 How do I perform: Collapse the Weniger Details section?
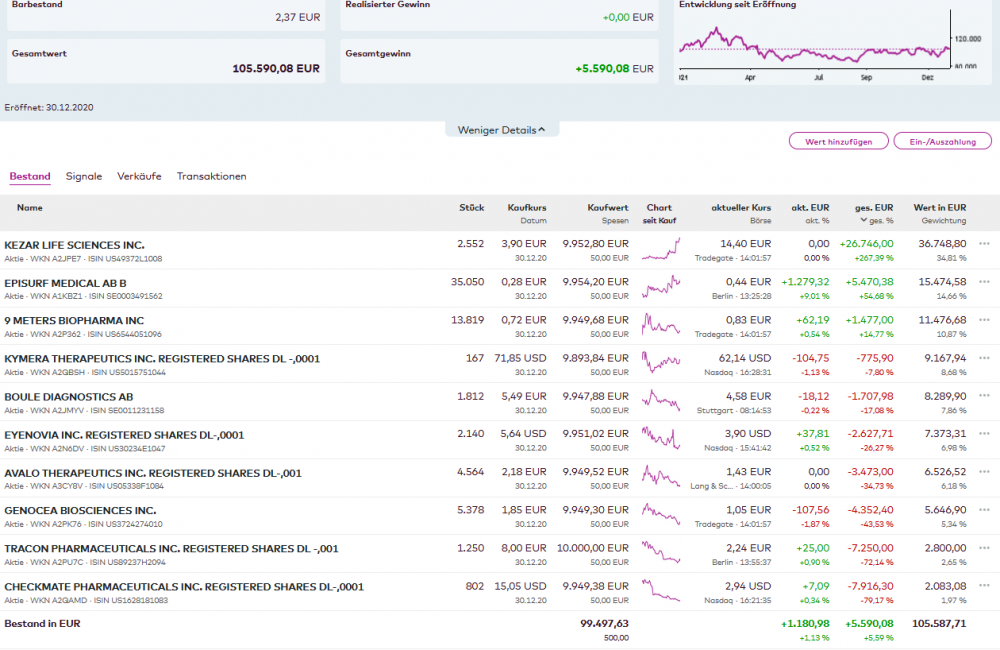(x=502, y=130)
